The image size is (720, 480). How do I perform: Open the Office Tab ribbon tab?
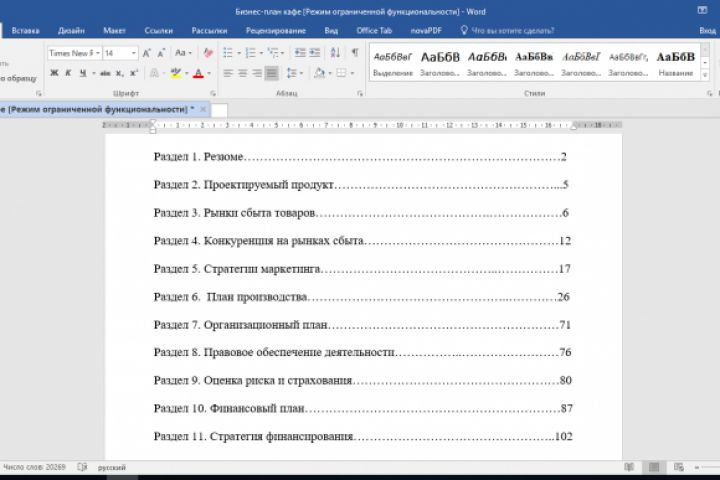(374, 30)
